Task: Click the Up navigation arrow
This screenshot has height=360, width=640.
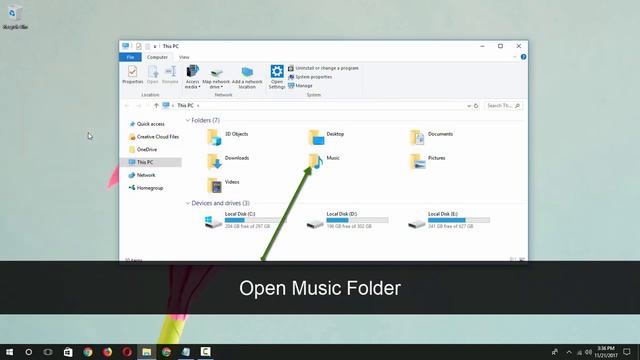Action: point(156,106)
